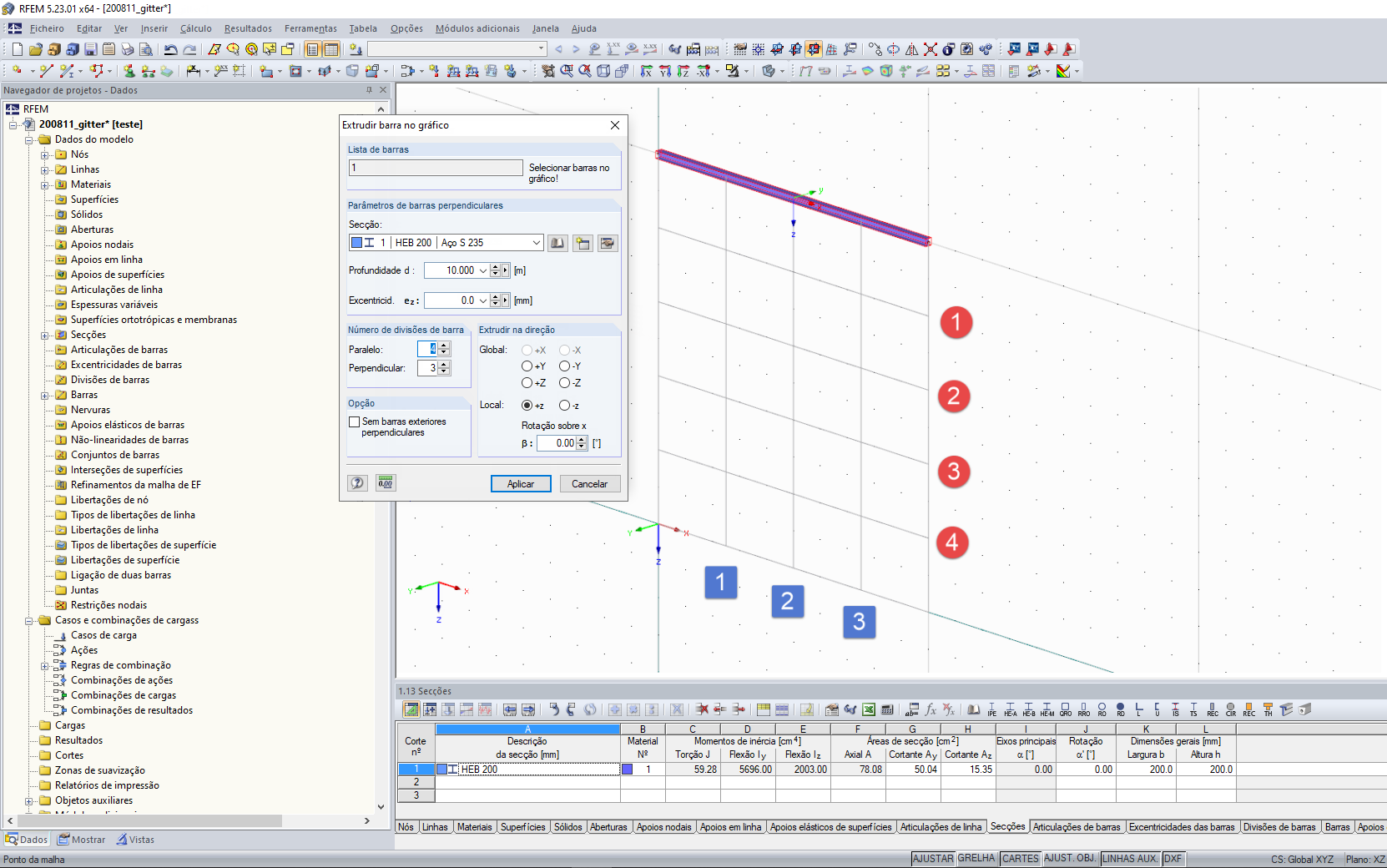
Task: Open a model with the folder icon
Action: [35, 49]
